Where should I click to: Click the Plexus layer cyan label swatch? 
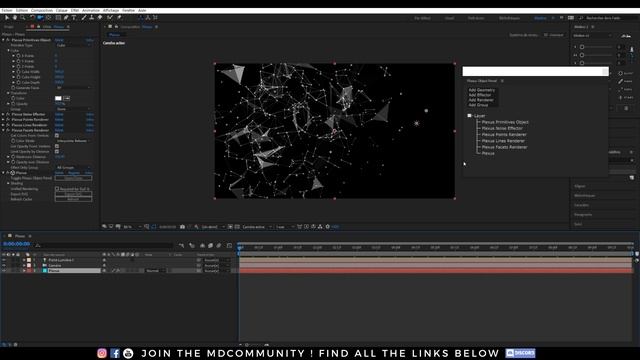coord(45,271)
